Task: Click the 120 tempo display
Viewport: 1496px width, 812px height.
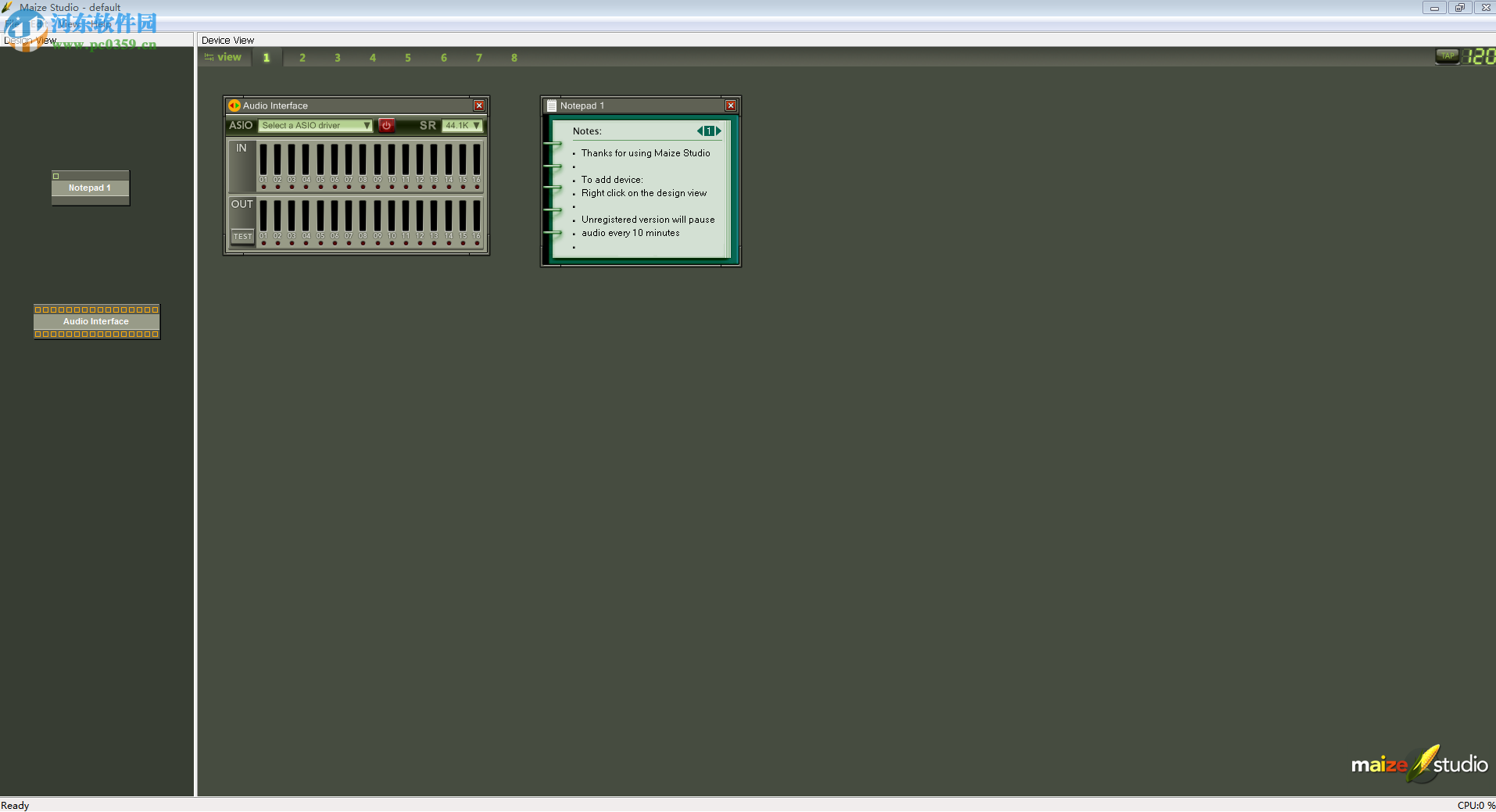Action: (x=1479, y=56)
